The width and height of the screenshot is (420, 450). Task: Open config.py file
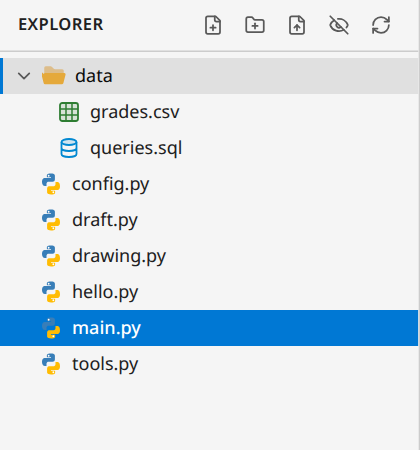pyautogui.click(x=111, y=184)
